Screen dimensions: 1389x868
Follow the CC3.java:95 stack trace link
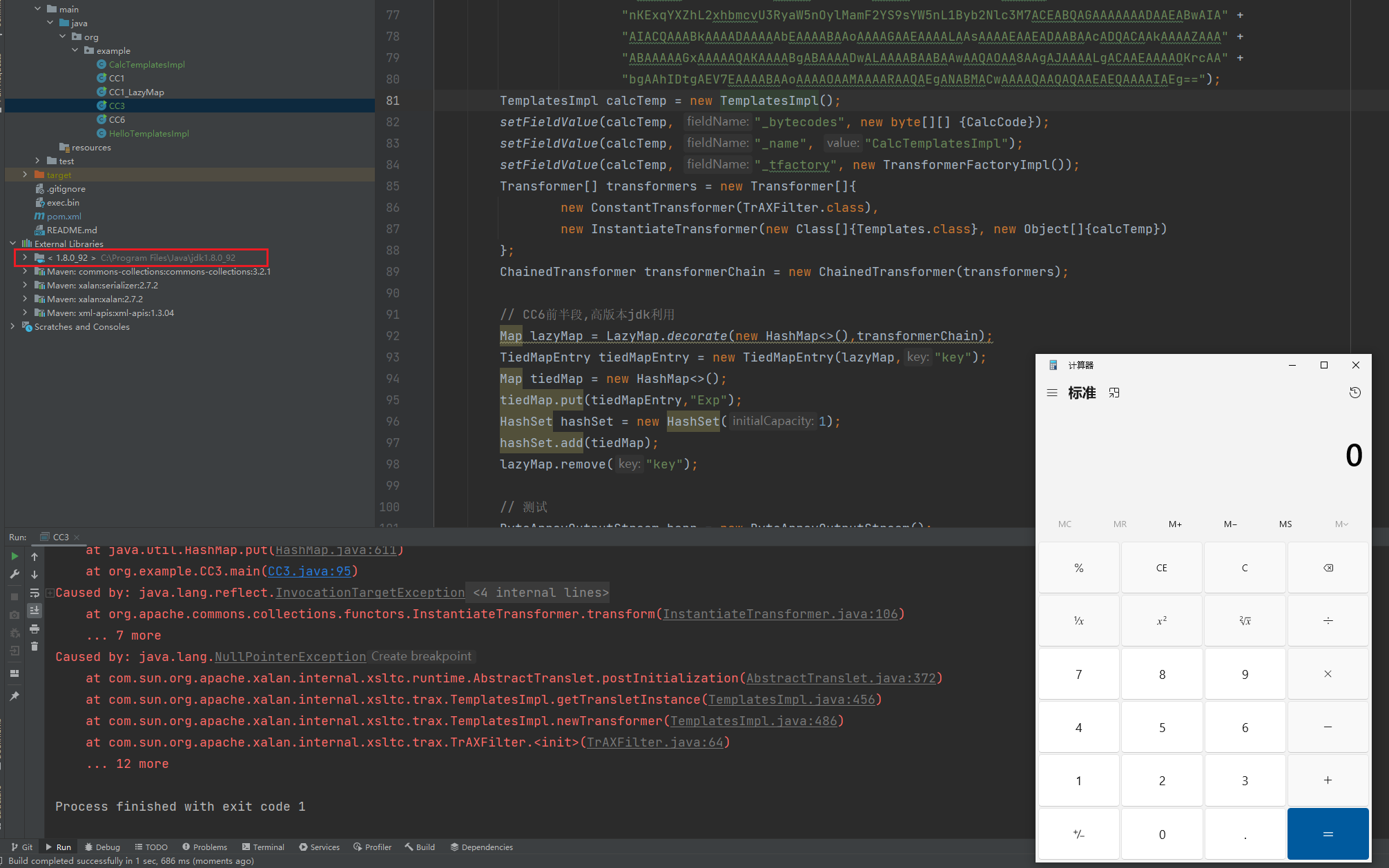point(310,571)
